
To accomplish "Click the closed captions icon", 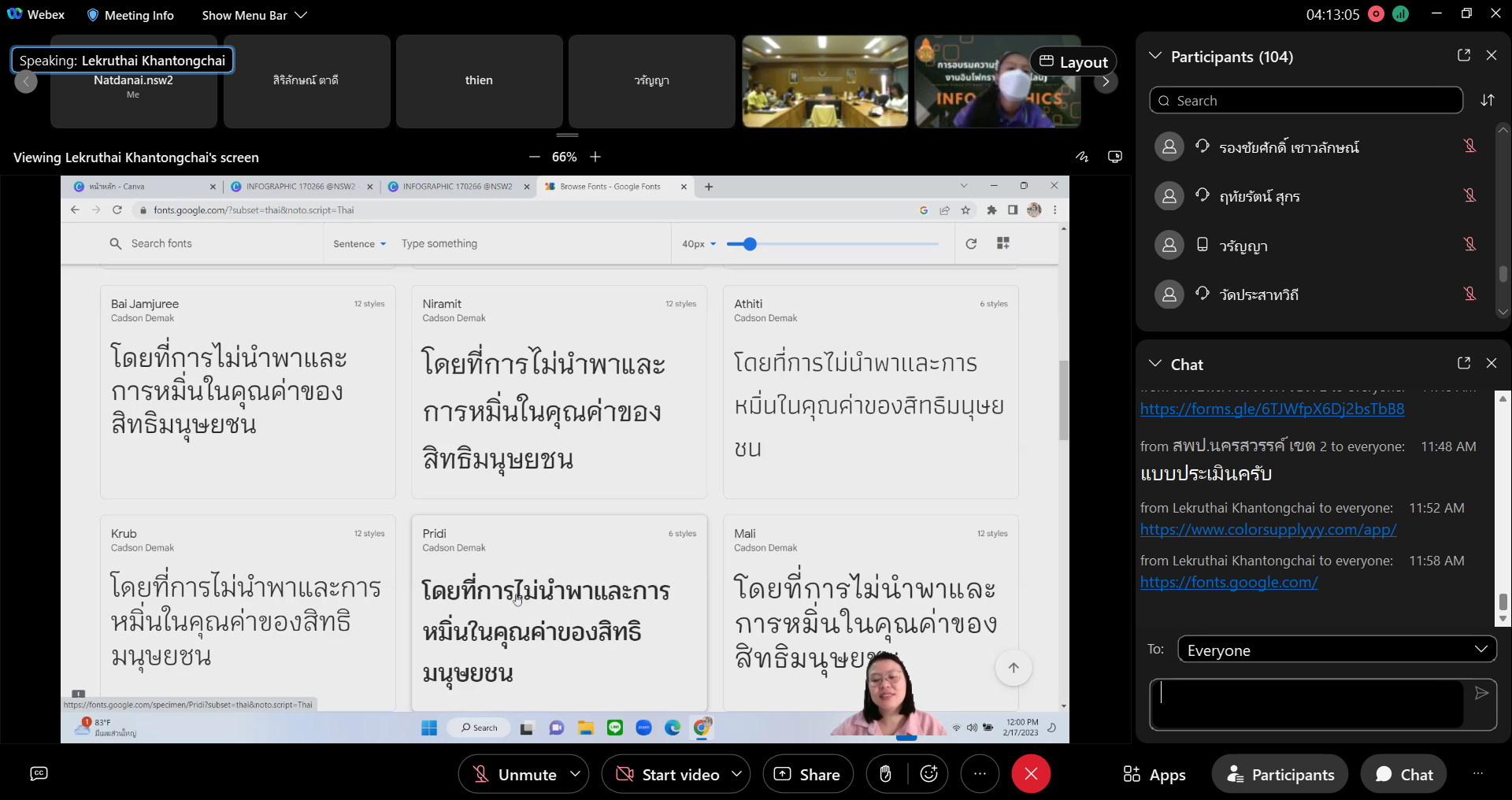I will 39,774.
